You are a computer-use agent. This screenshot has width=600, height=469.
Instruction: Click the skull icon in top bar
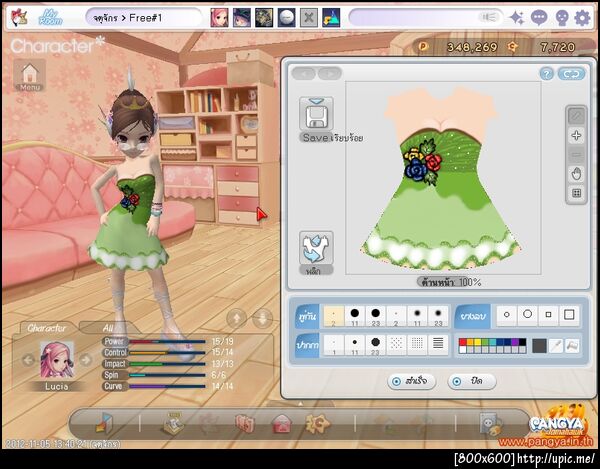tap(561, 18)
